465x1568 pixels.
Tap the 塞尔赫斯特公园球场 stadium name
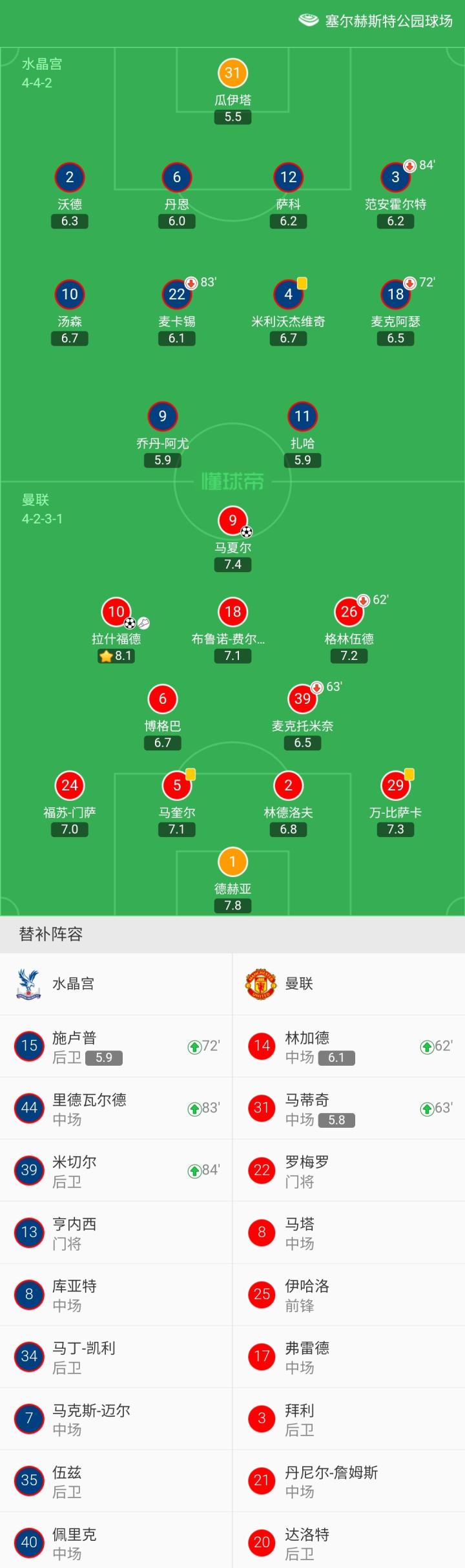point(389,21)
